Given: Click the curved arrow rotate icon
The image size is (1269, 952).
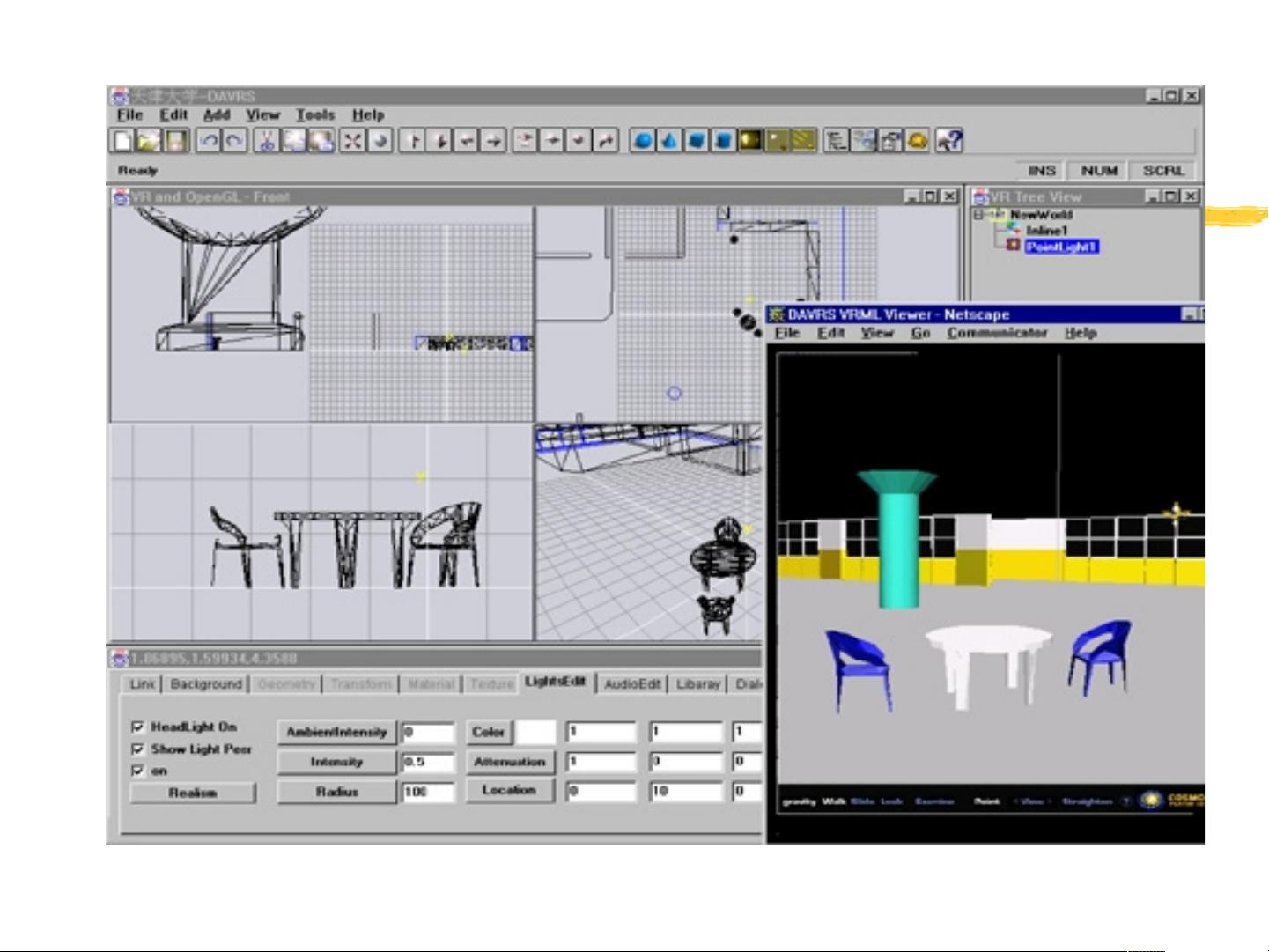Looking at the screenshot, I should [x=605, y=140].
